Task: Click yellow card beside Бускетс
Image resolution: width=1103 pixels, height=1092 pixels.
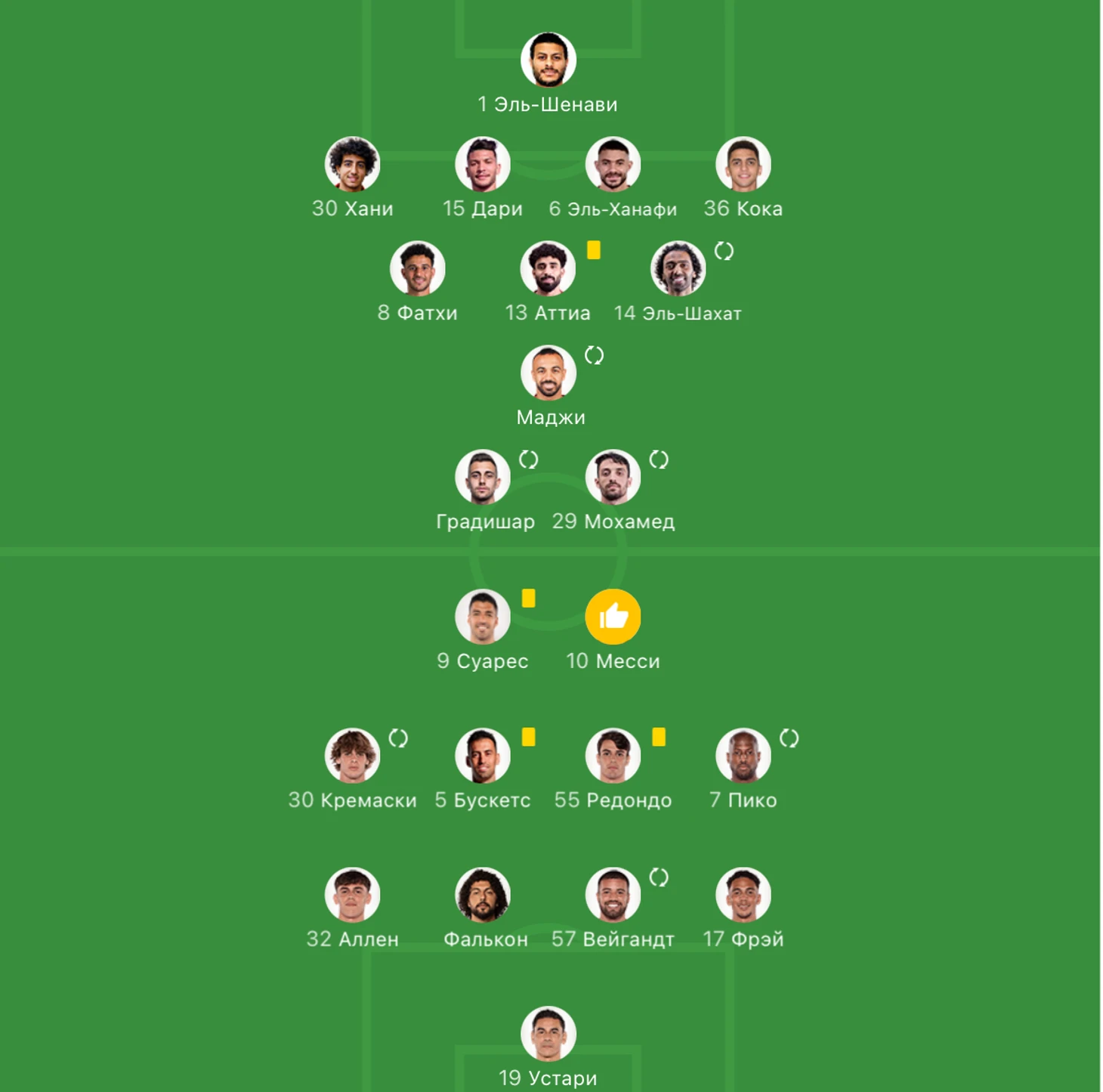Action: pos(529,738)
